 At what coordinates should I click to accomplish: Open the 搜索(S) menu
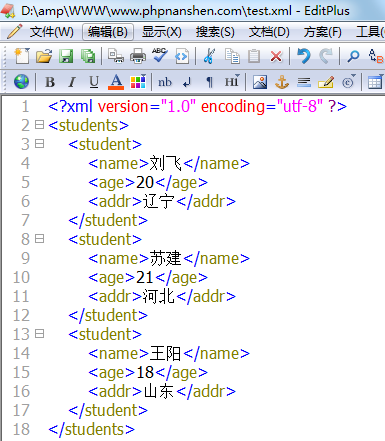(x=215, y=32)
